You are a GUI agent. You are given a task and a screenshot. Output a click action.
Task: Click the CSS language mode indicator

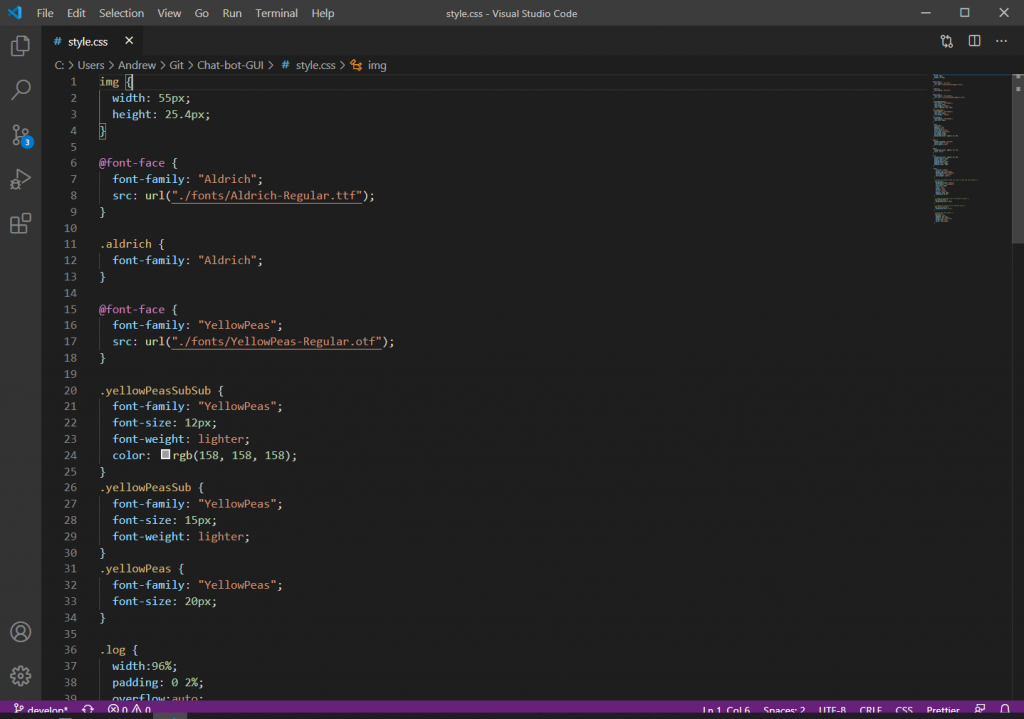904,710
